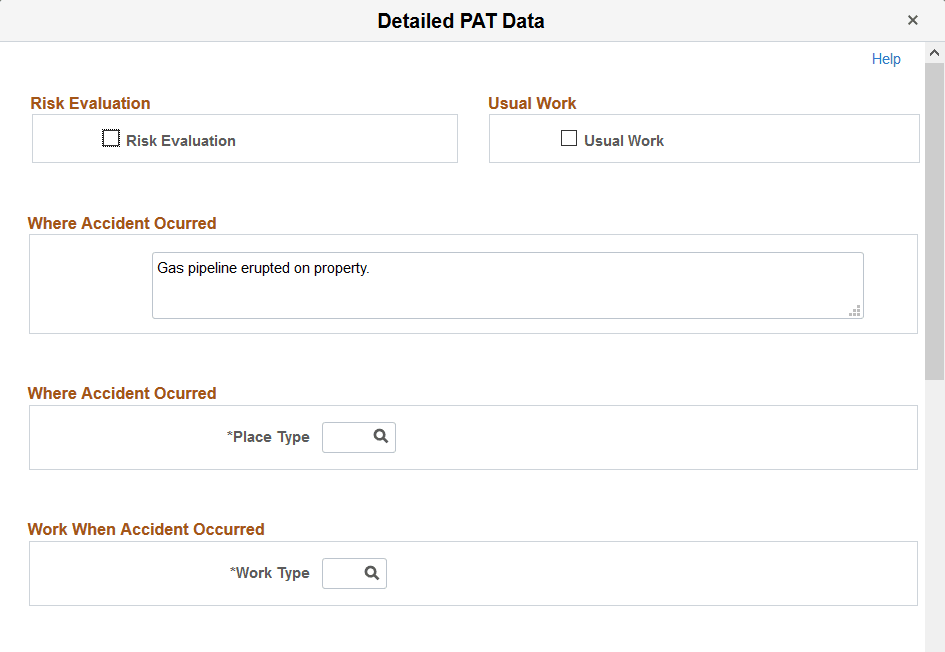Viewport: 945px width, 652px height.
Task: Open the Help link
Action: coord(886,59)
